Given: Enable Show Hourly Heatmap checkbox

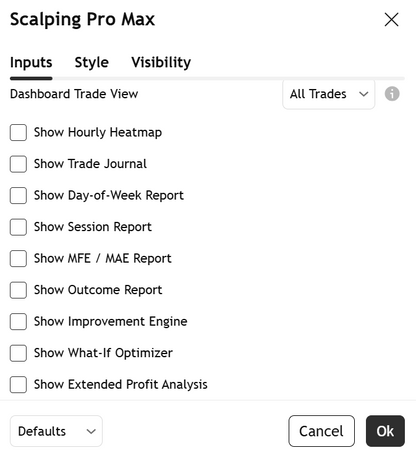Looking at the screenshot, I should (x=18, y=133).
